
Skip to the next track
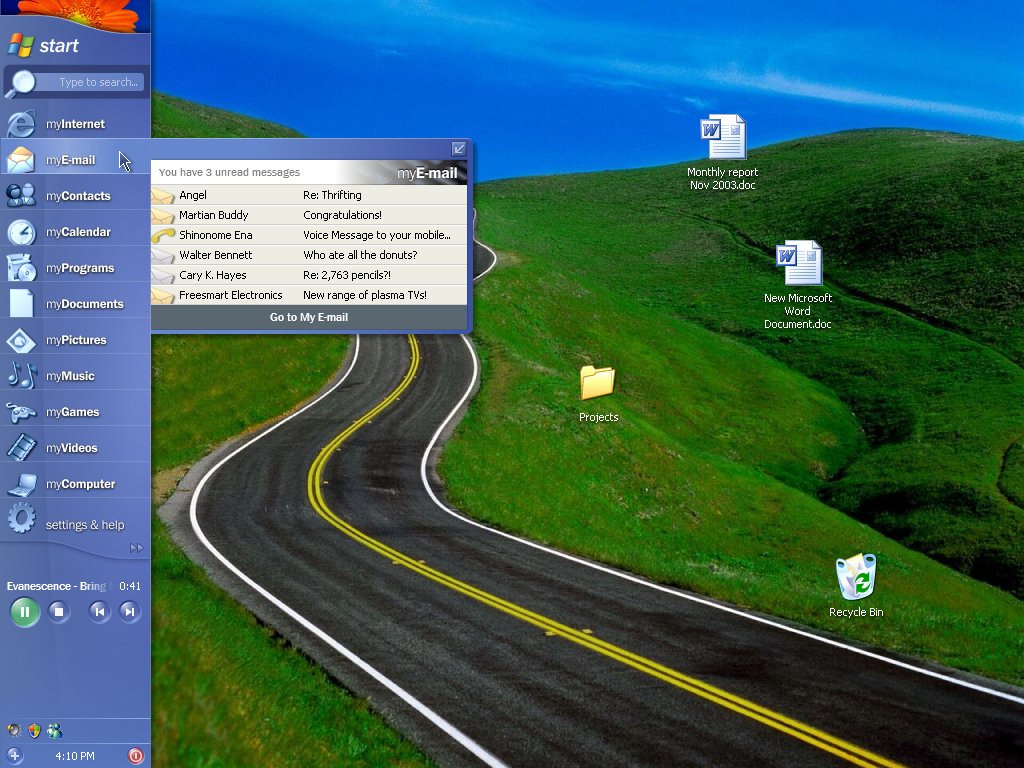pyautogui.click(x=129, y=612)
